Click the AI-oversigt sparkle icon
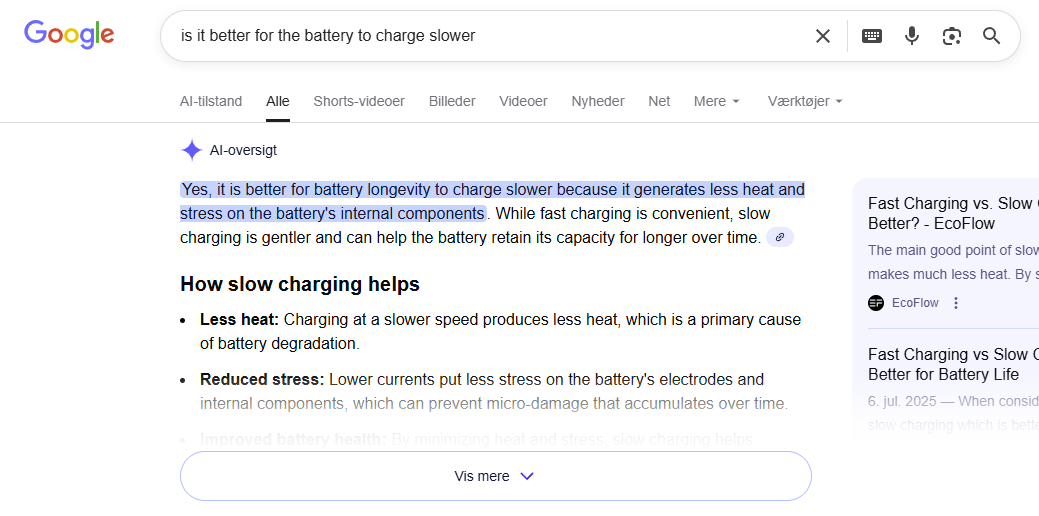The width and height of the screenshot is (1039, 516). point(192,150)
